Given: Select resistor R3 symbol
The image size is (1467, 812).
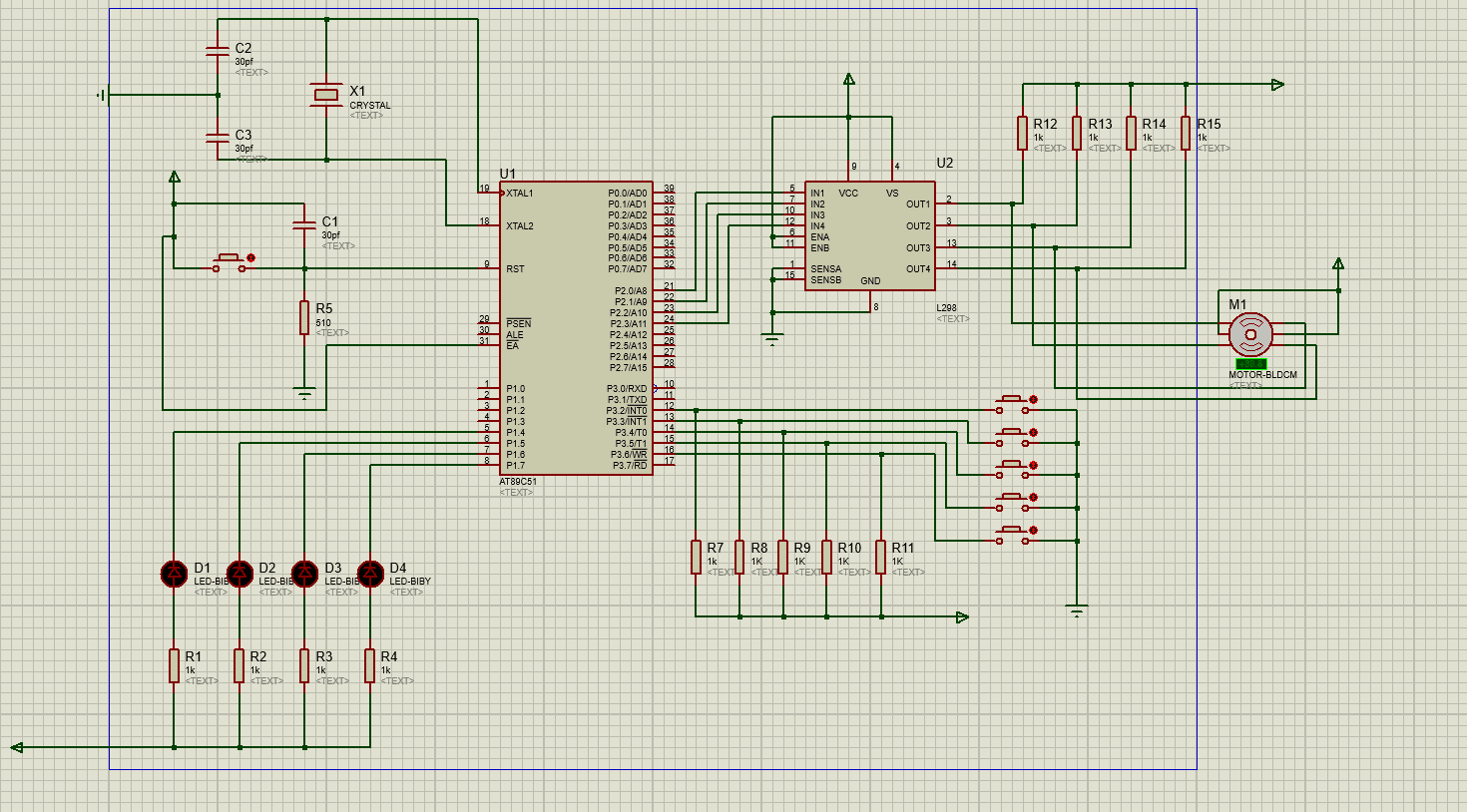Looking at the screenshot, I should pos(305,665).
